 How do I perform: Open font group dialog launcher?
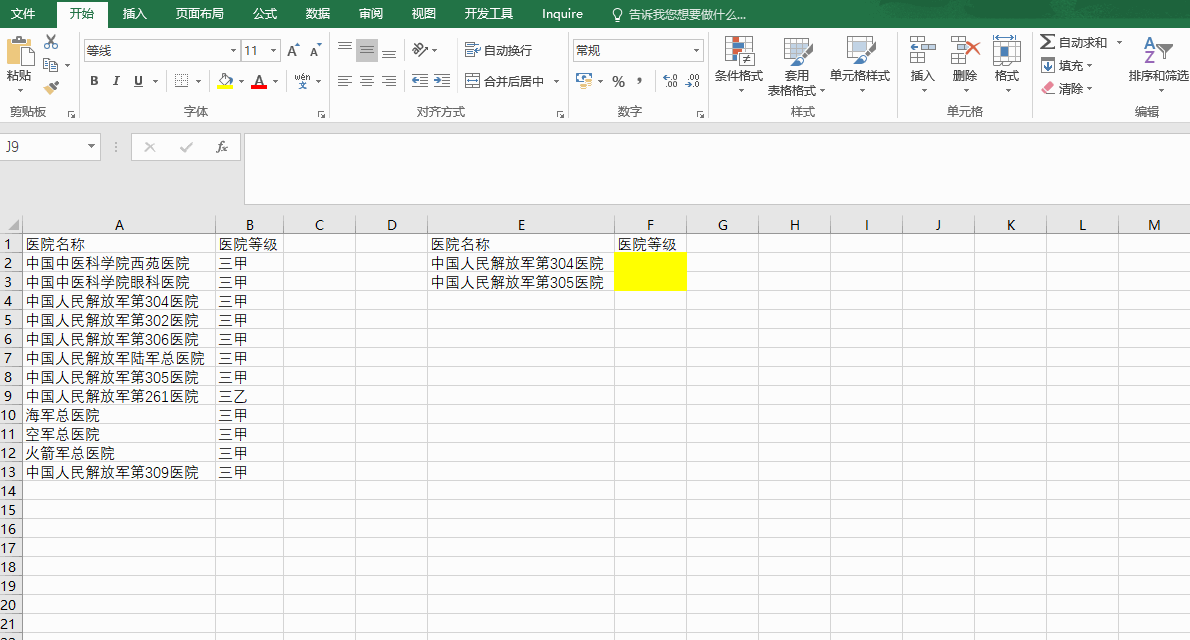(x=321, y=114)
